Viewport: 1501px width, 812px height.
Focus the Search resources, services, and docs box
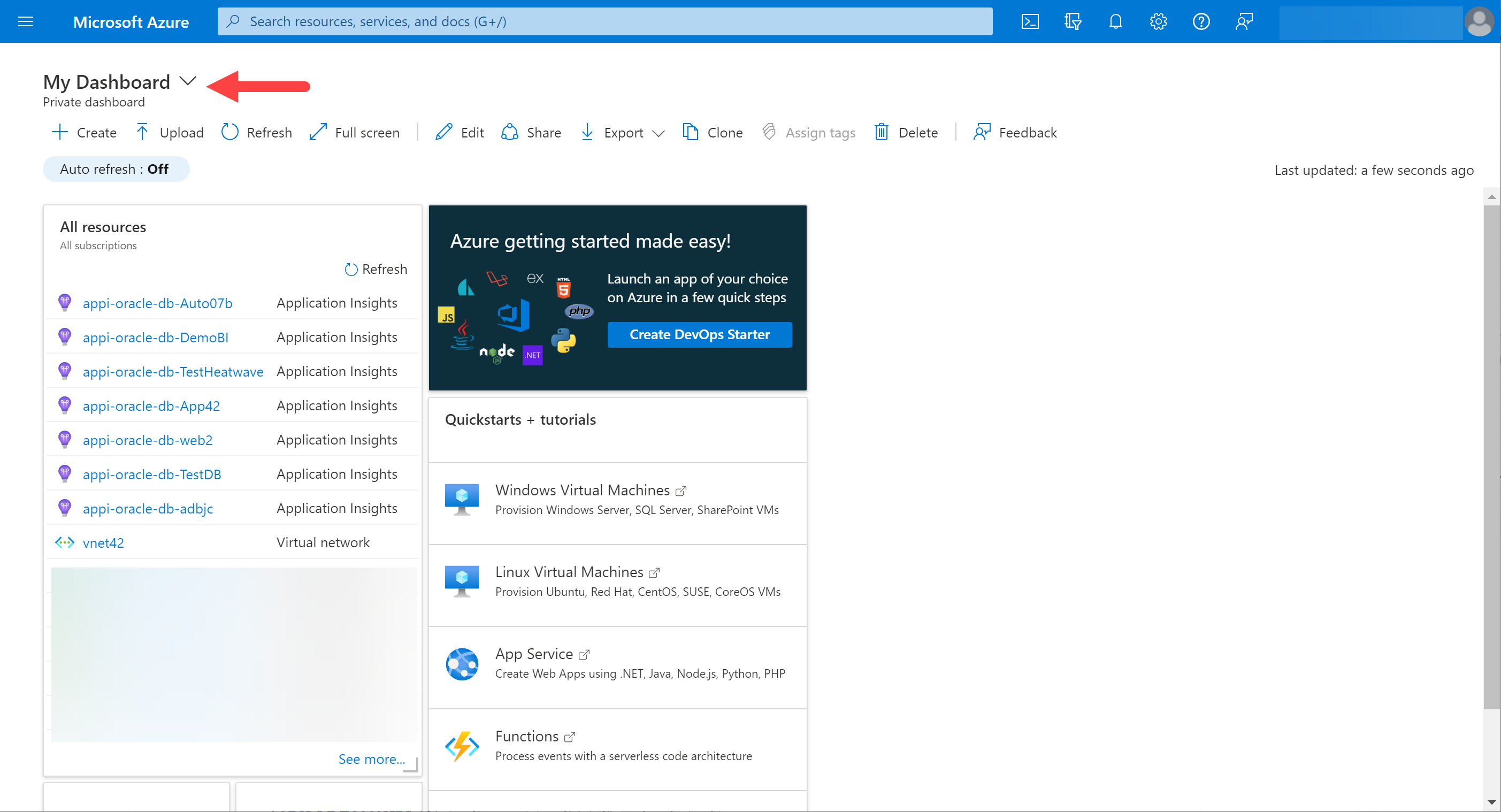tap(605, 21)
